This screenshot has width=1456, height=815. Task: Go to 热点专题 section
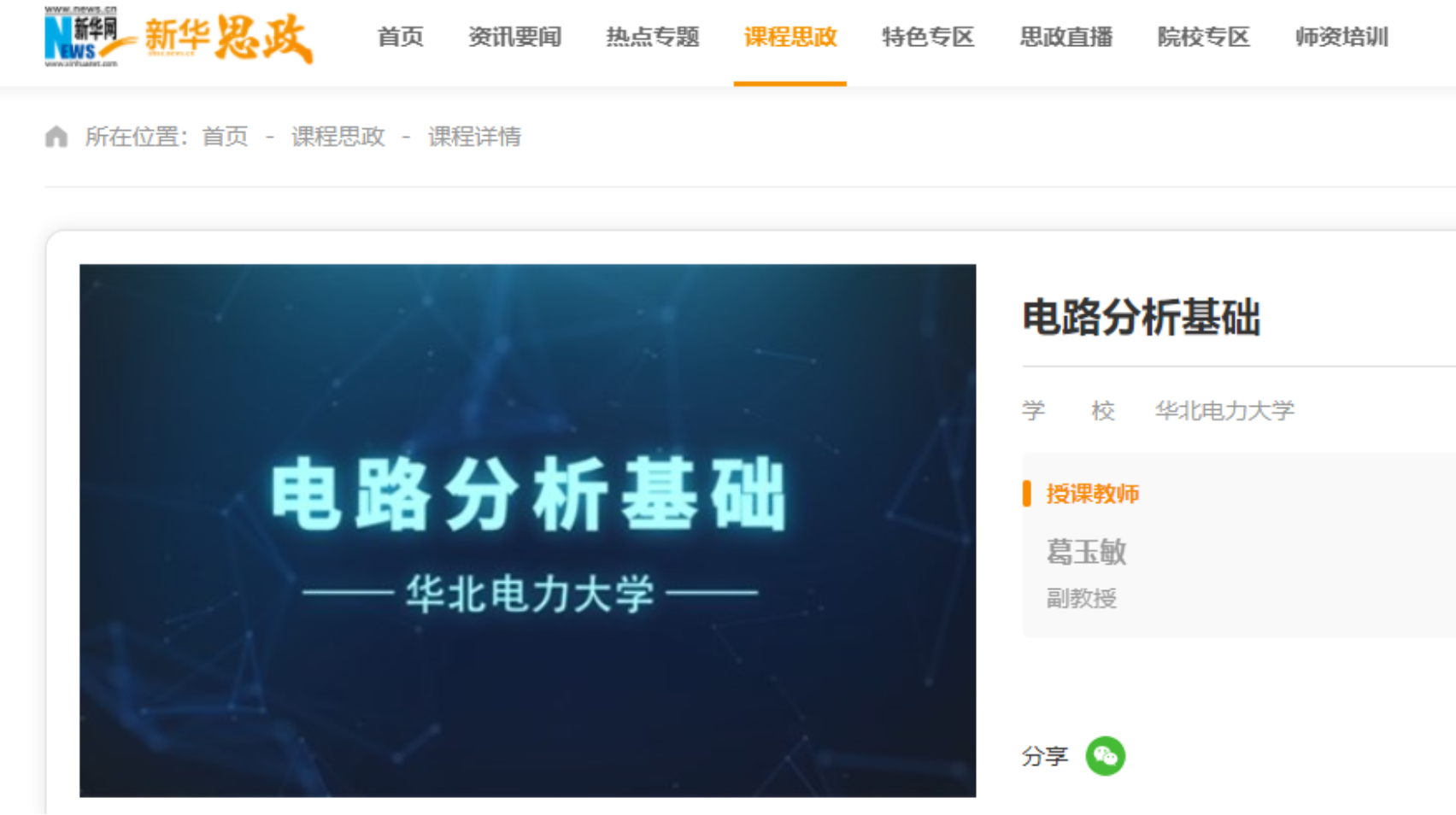[x=652, y=38]
